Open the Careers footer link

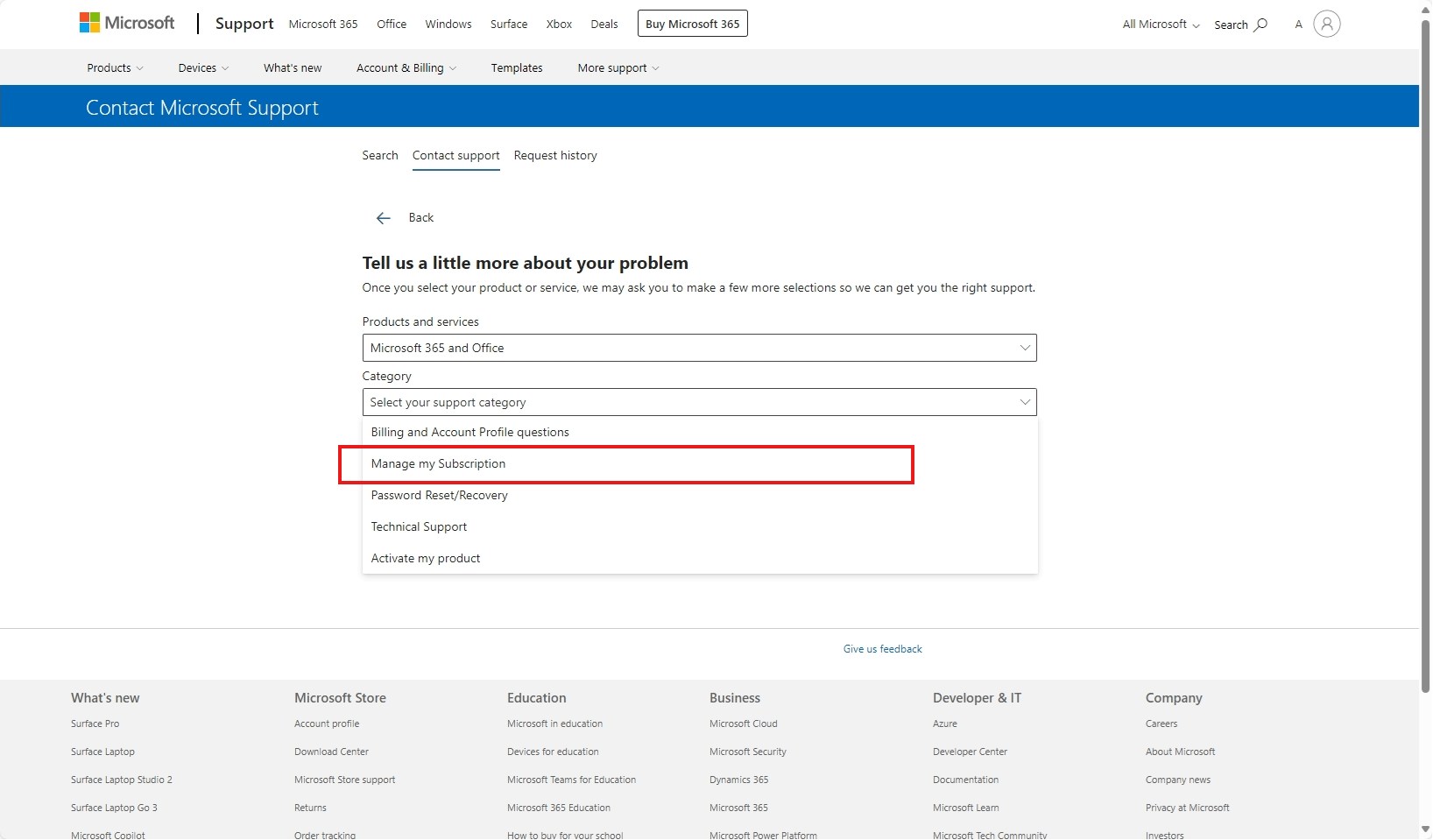1161,724
